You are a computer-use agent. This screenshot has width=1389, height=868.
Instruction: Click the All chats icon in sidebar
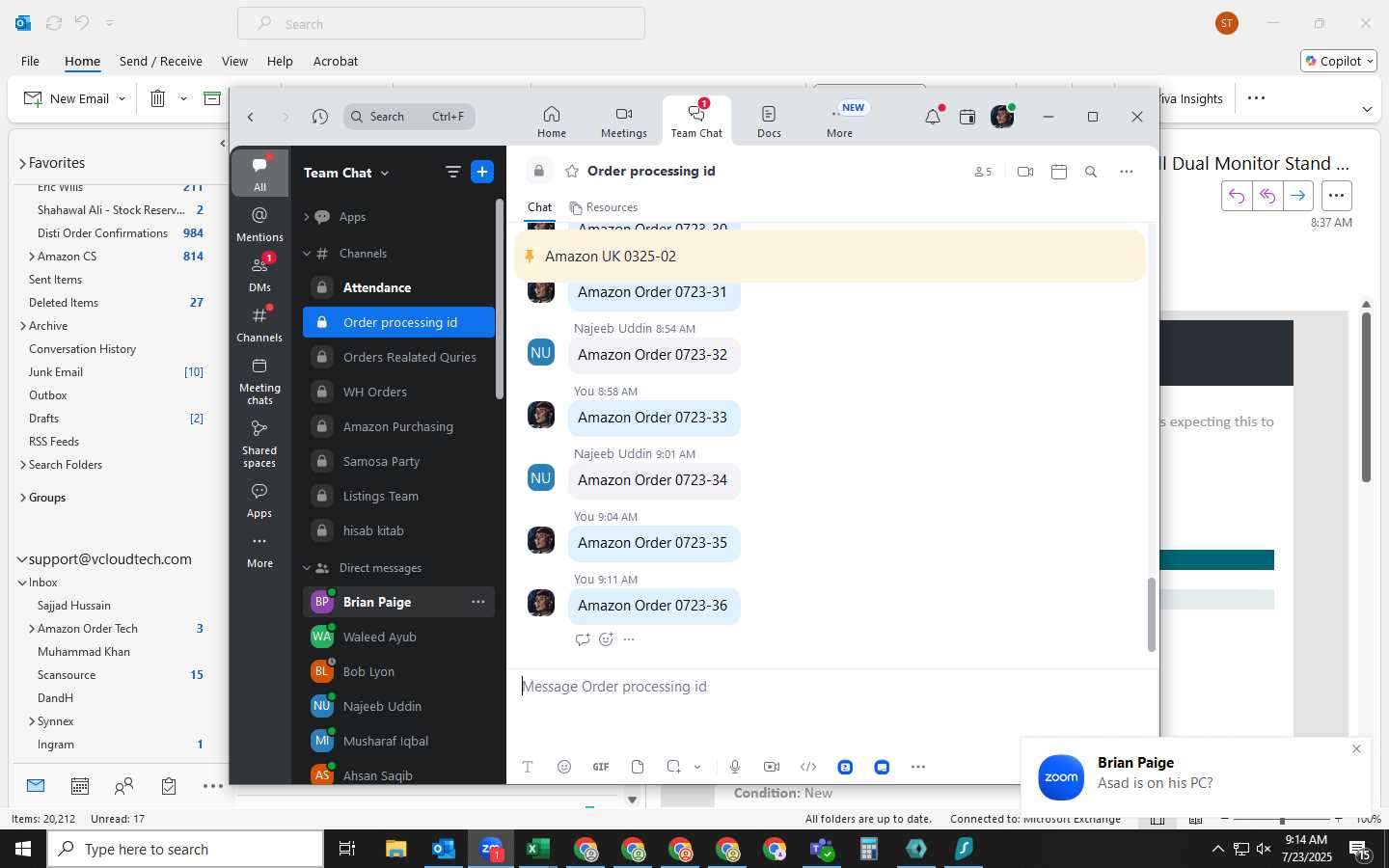coord(259,174)
